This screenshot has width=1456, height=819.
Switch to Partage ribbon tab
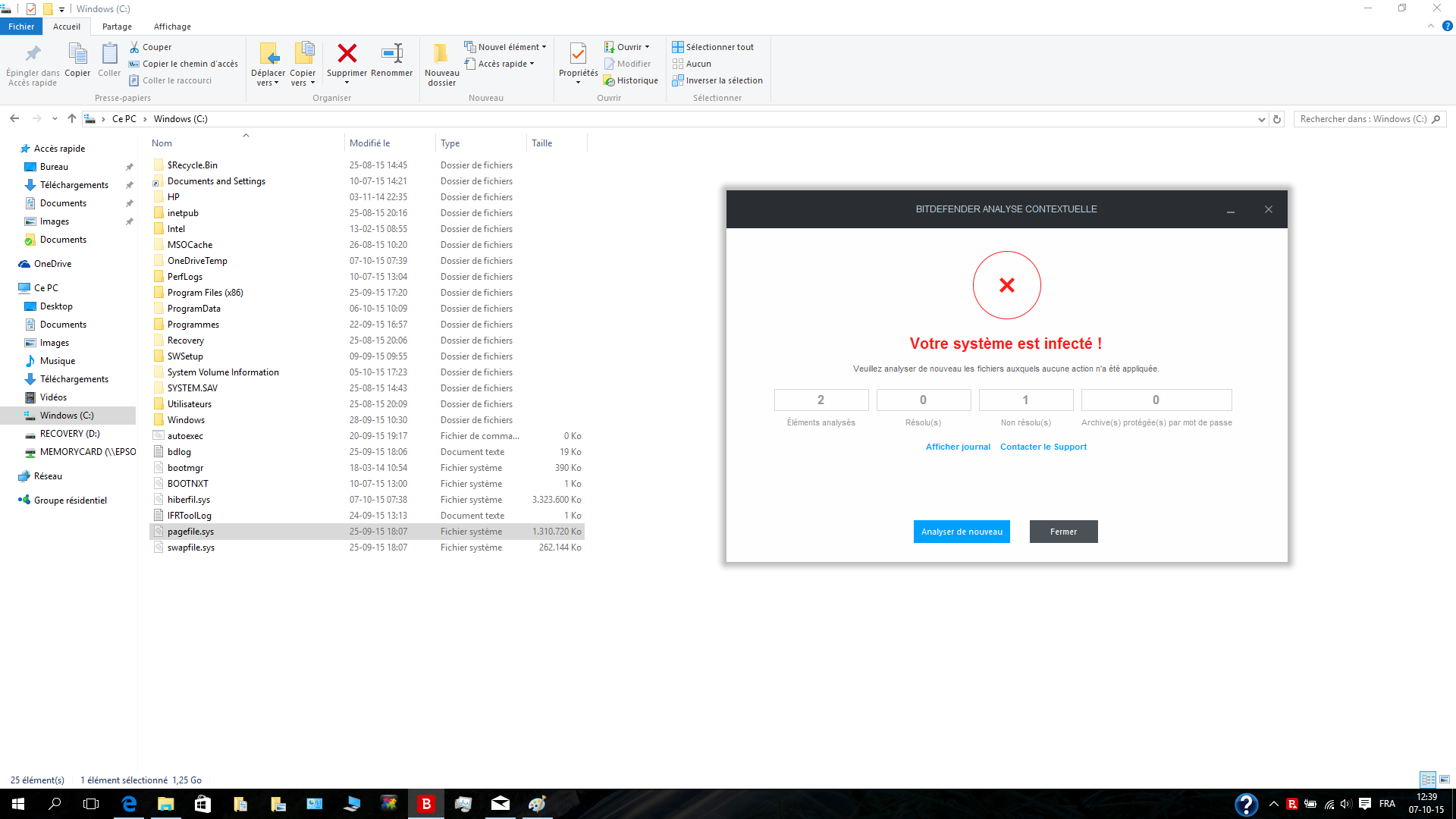117,27
